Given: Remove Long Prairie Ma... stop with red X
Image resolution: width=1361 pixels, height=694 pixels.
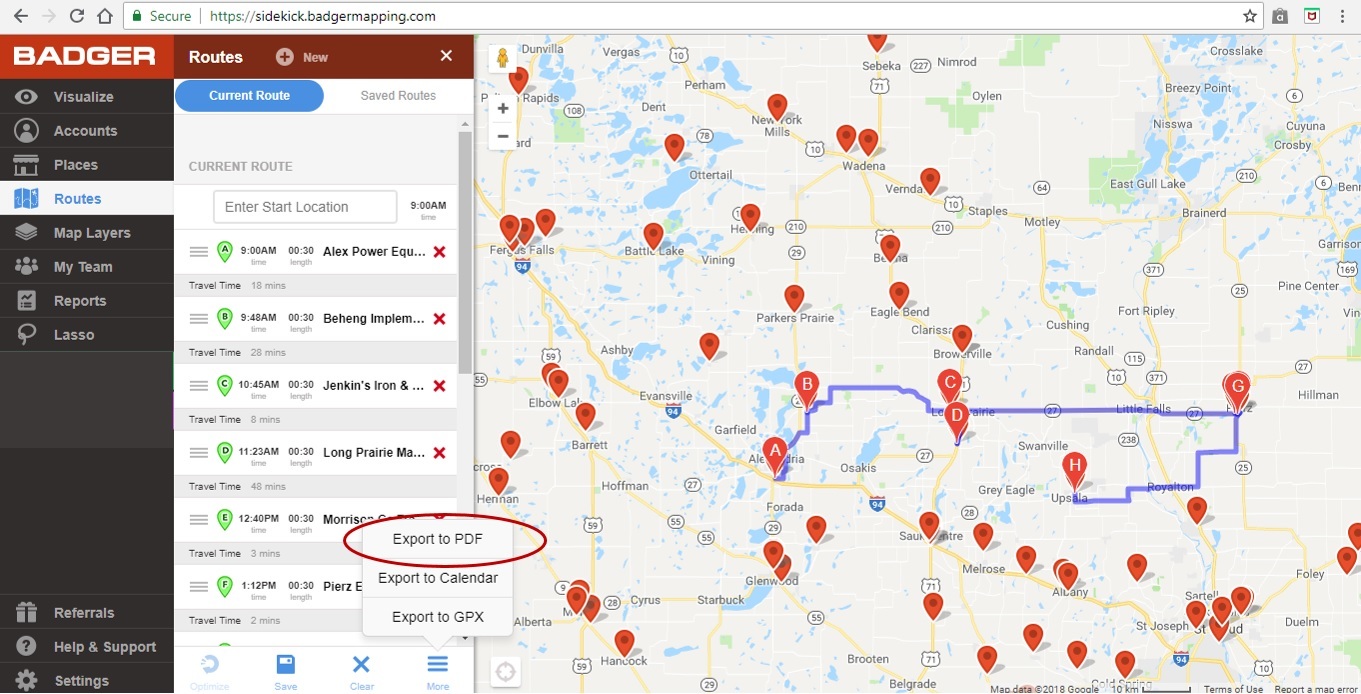Looking at the screenshot, I should point(439,453).
